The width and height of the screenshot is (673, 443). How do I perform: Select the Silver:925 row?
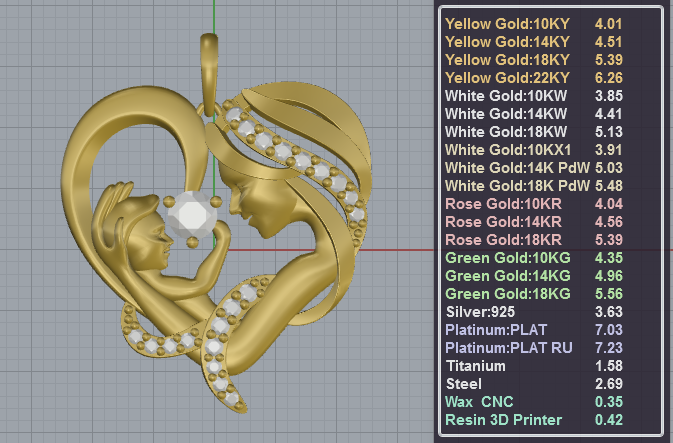point(534,312)
